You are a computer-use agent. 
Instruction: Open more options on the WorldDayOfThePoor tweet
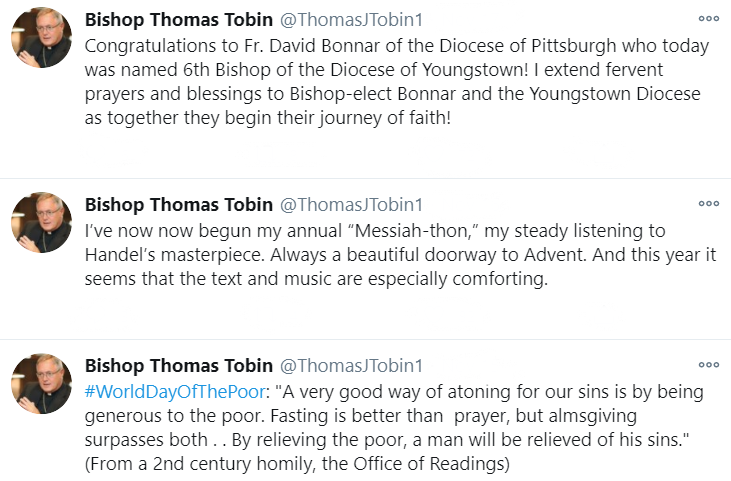click(x=709, y=365)
